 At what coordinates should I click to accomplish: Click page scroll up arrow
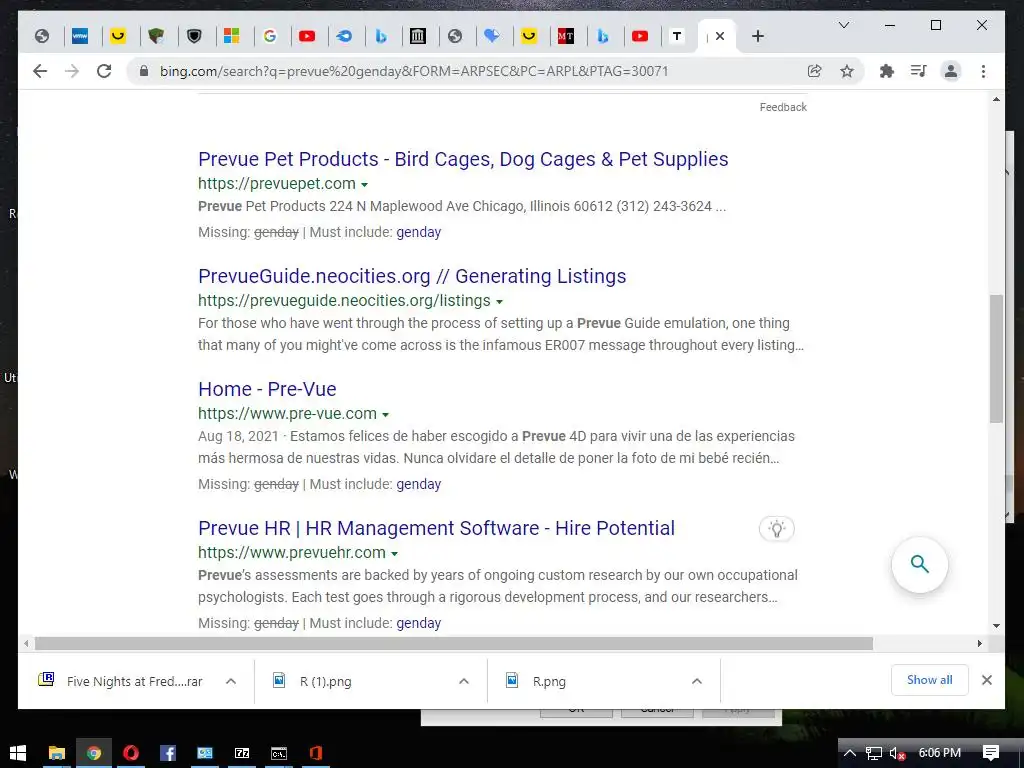pos(996,100)
